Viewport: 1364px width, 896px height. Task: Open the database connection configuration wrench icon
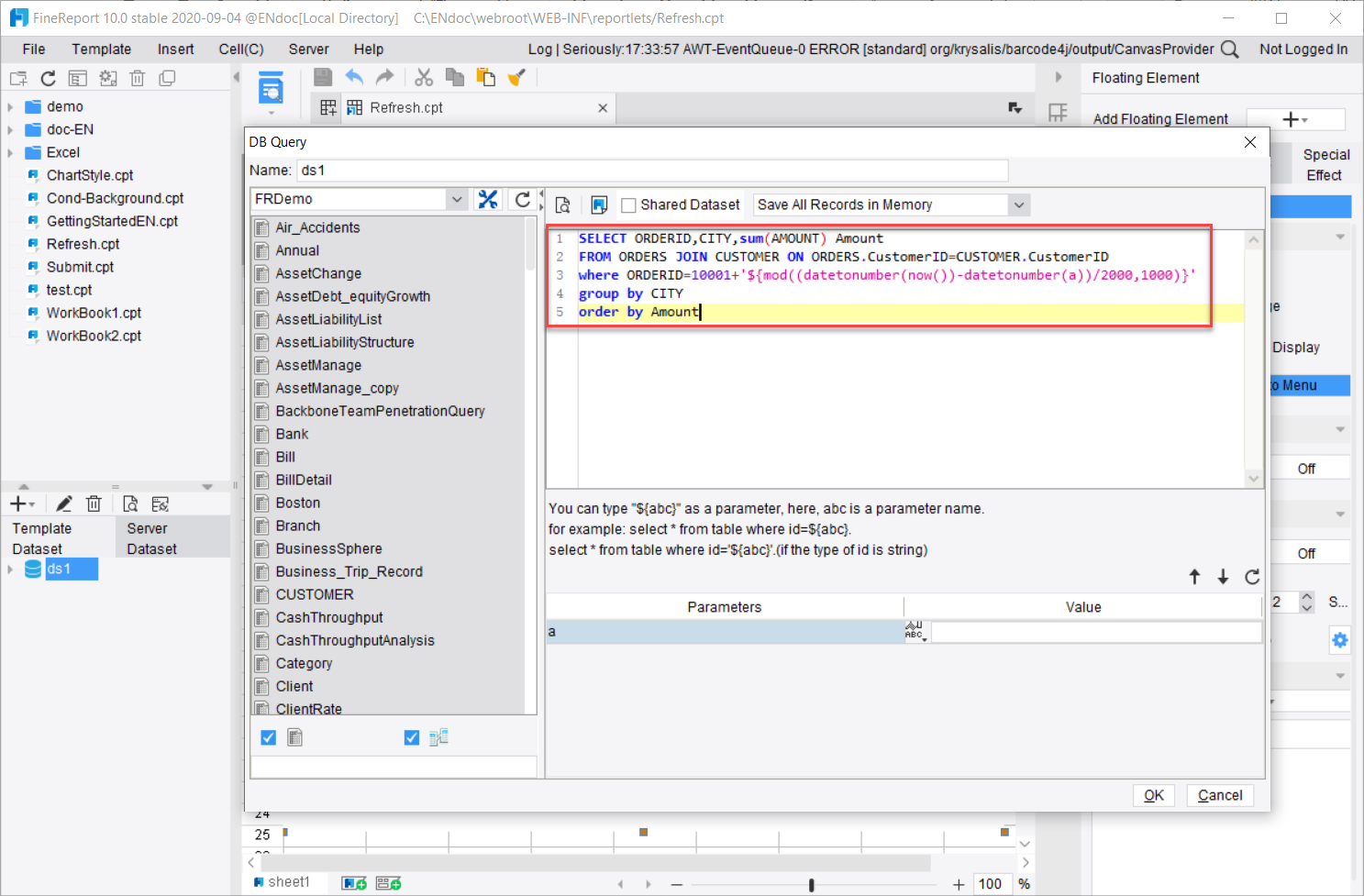(487, 199)
